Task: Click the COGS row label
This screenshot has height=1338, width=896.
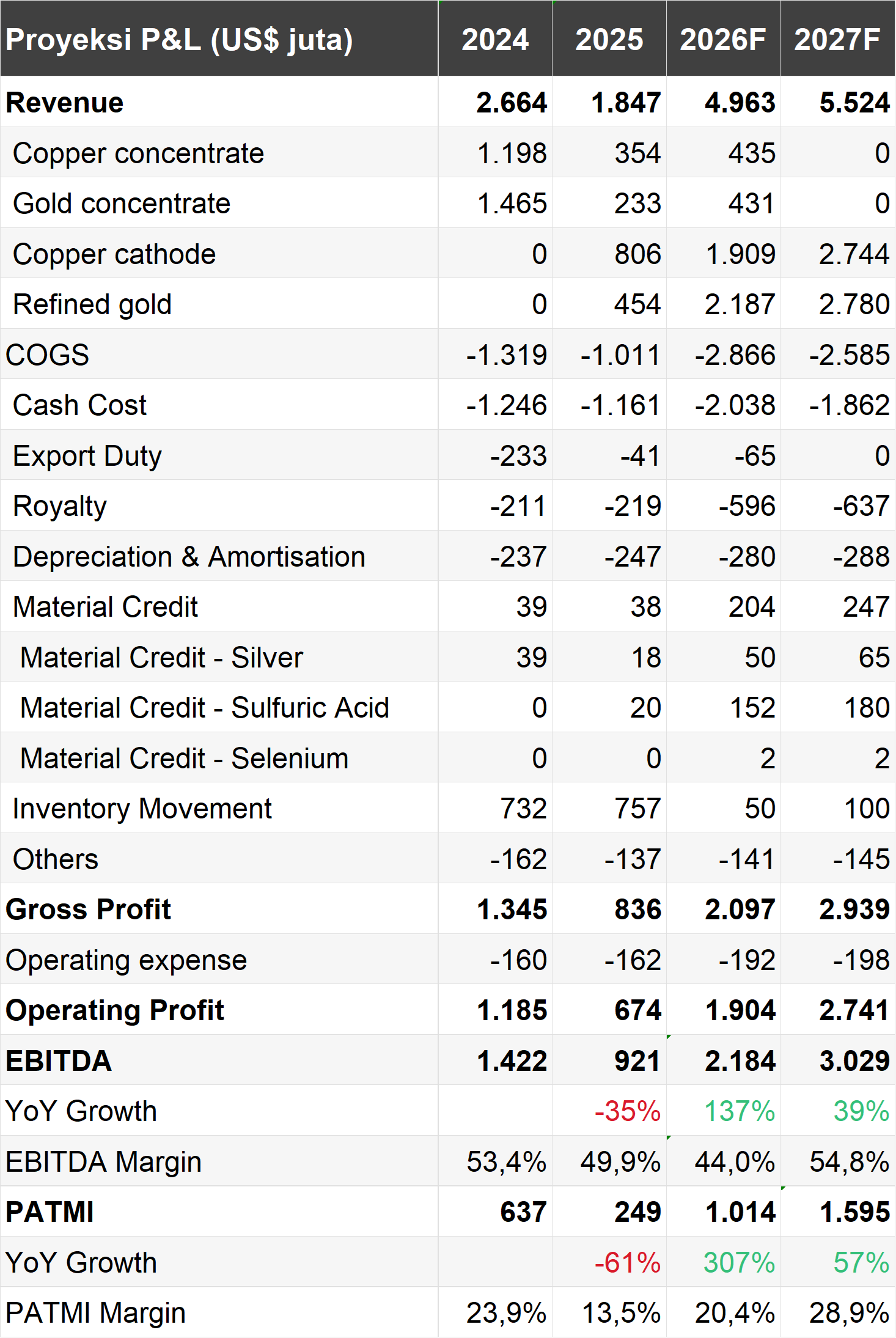Action: point(48,355)
